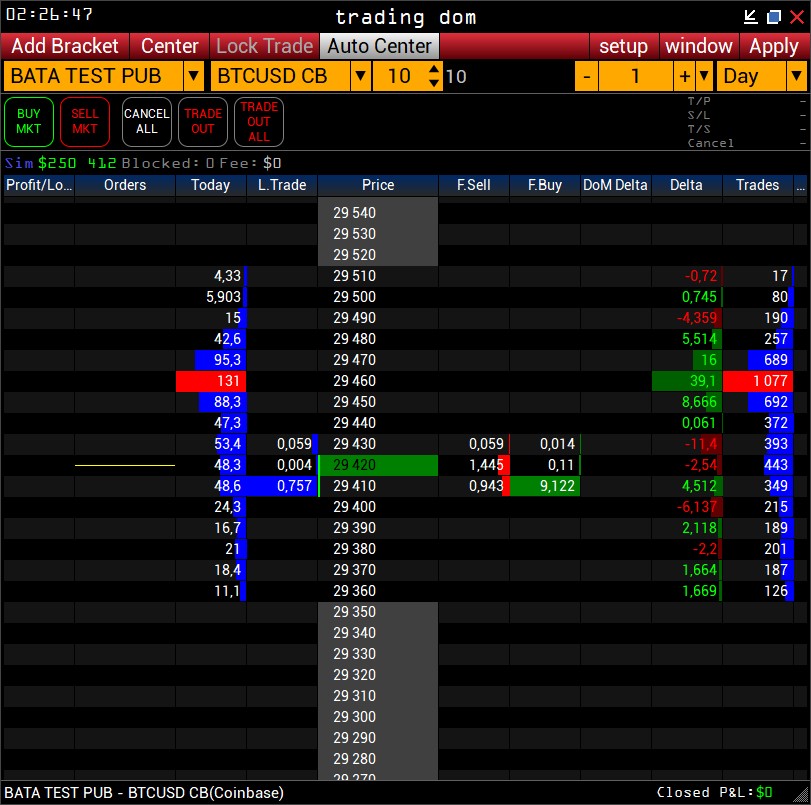Open the BTCUSD CB instrument dropdown
Viewport: 811px width, 805px height.
pyautogui.click(x=361, y=75)
